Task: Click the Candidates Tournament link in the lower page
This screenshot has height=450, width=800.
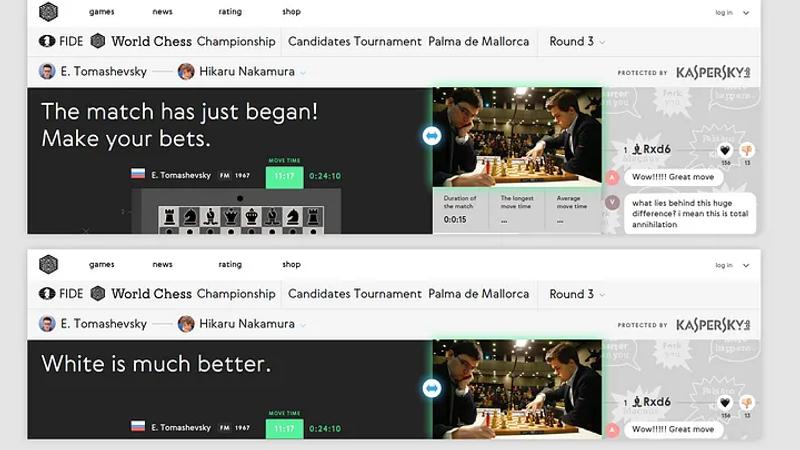Action: pos(355,294)
